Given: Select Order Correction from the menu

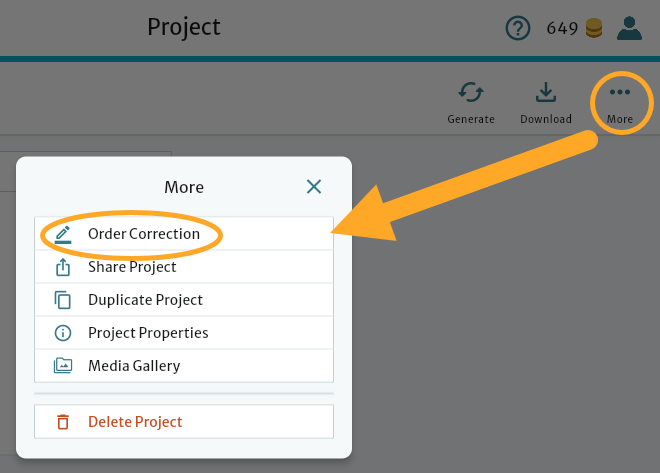Looking at the screenshot, I should click(x=144, y=234).
